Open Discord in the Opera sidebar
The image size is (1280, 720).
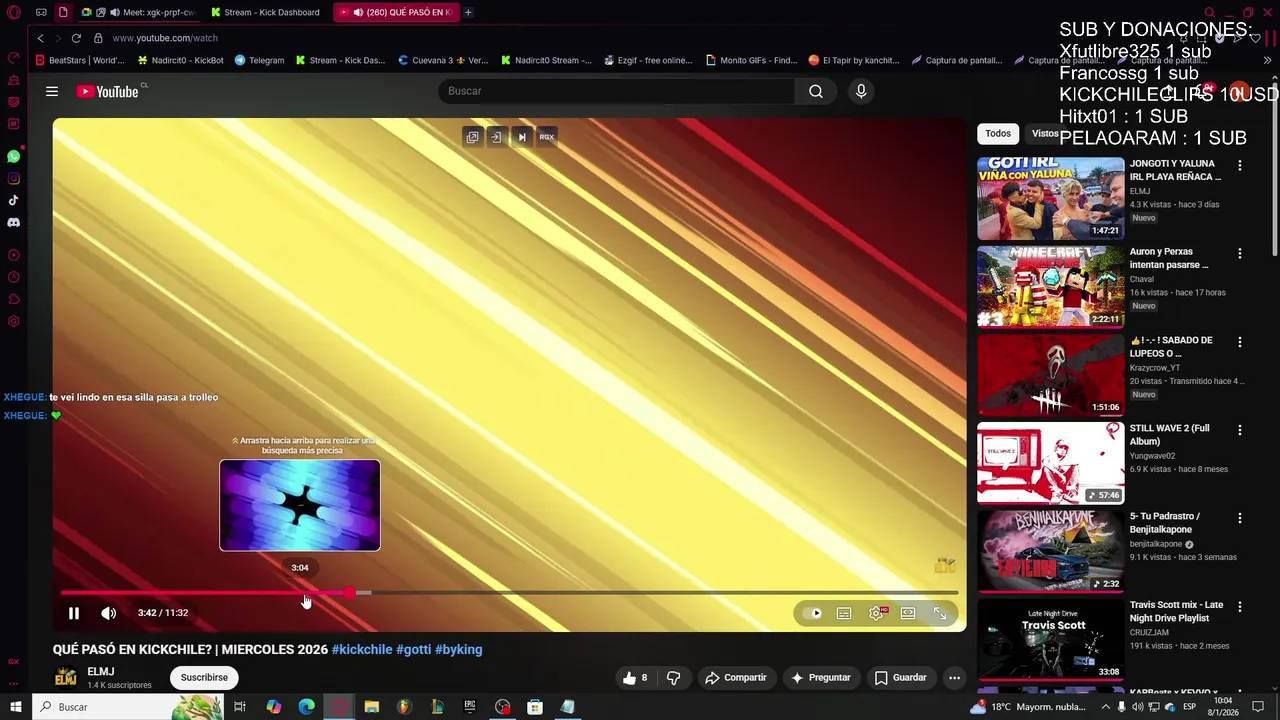point(13,222)
